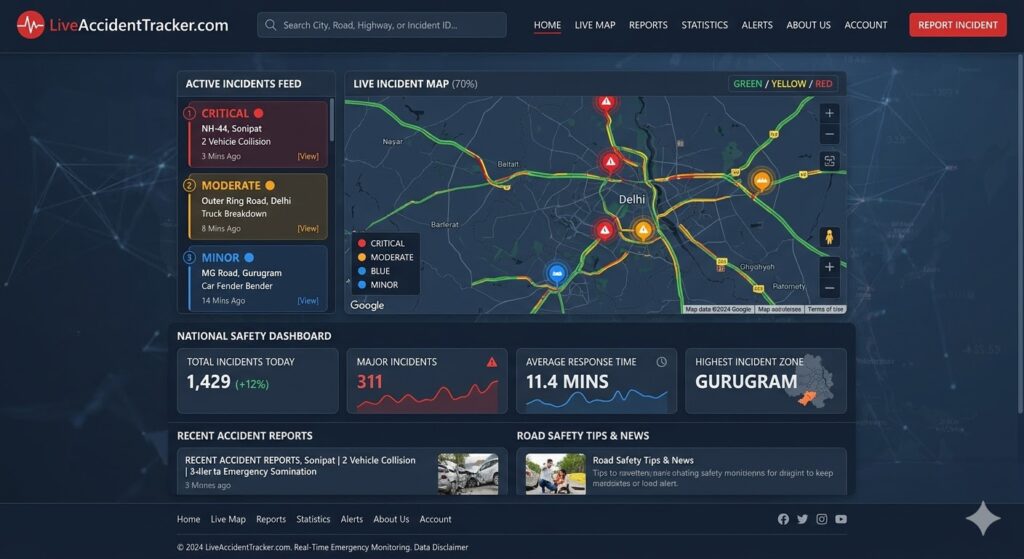This screenshot has height=559, width=1024.
Task: Zoom out using the upper map minus button
Action: click(829, 135)
